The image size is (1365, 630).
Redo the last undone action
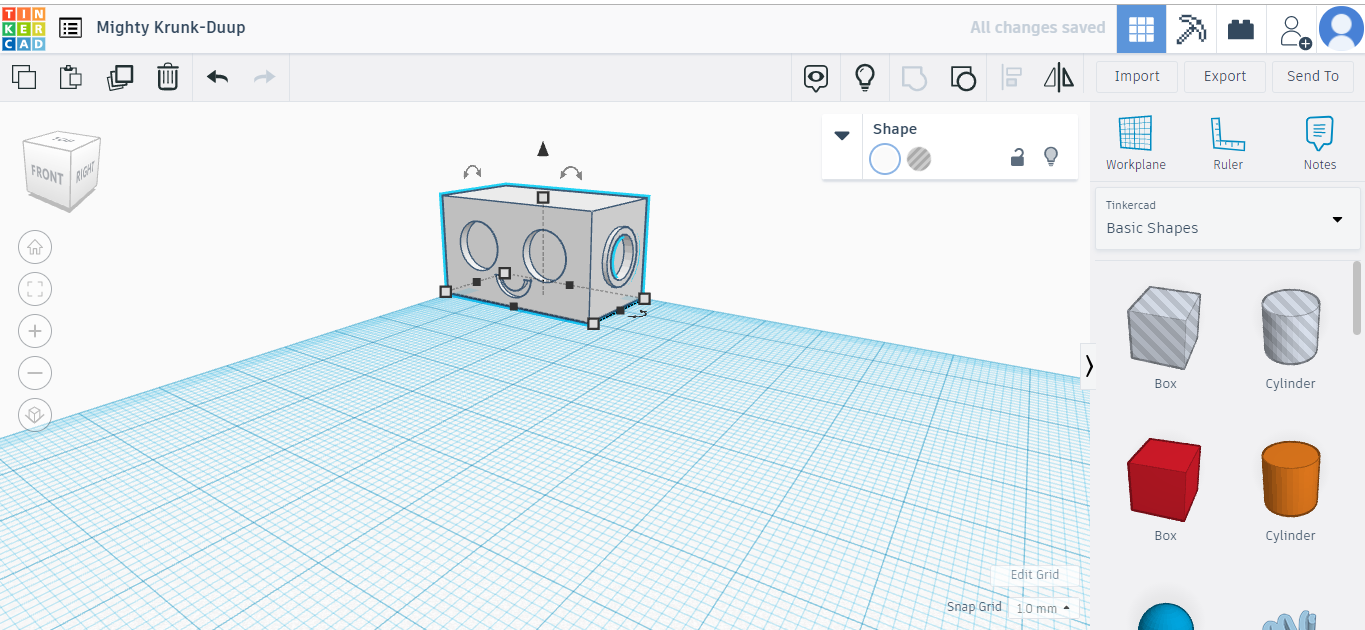pos(264,77)
